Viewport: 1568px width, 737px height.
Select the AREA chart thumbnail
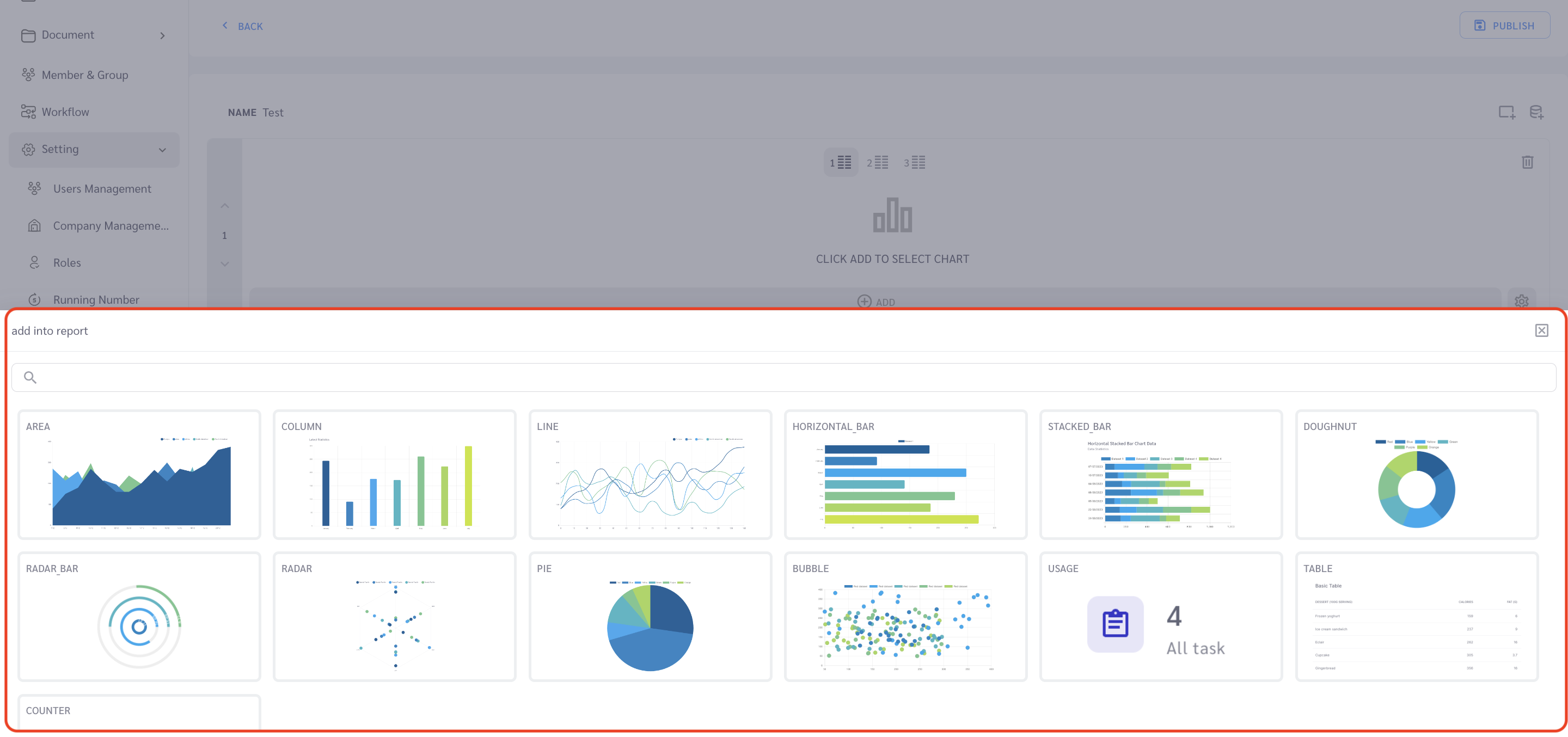(x=139, y=475)
